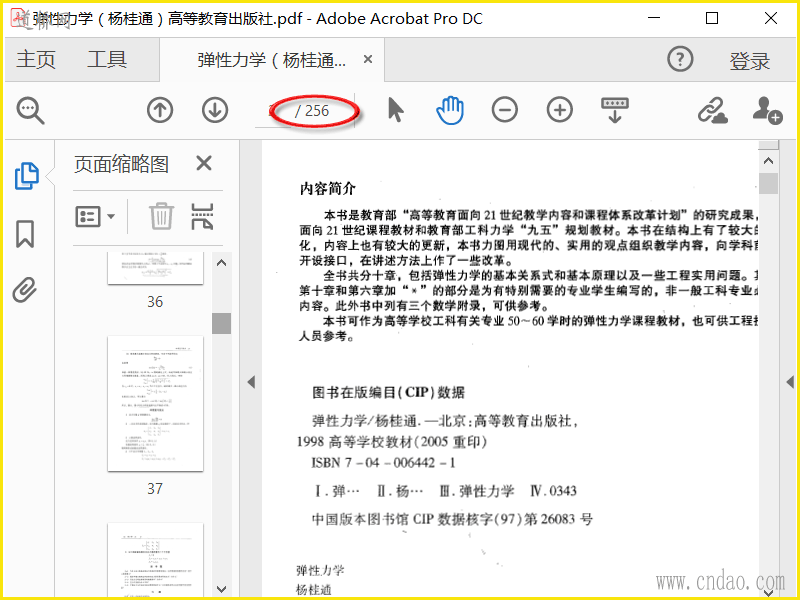Image resolution: width=800 pixels, height=600 pixels.
Task: Click the page layout replace icon
Action: 202,216
